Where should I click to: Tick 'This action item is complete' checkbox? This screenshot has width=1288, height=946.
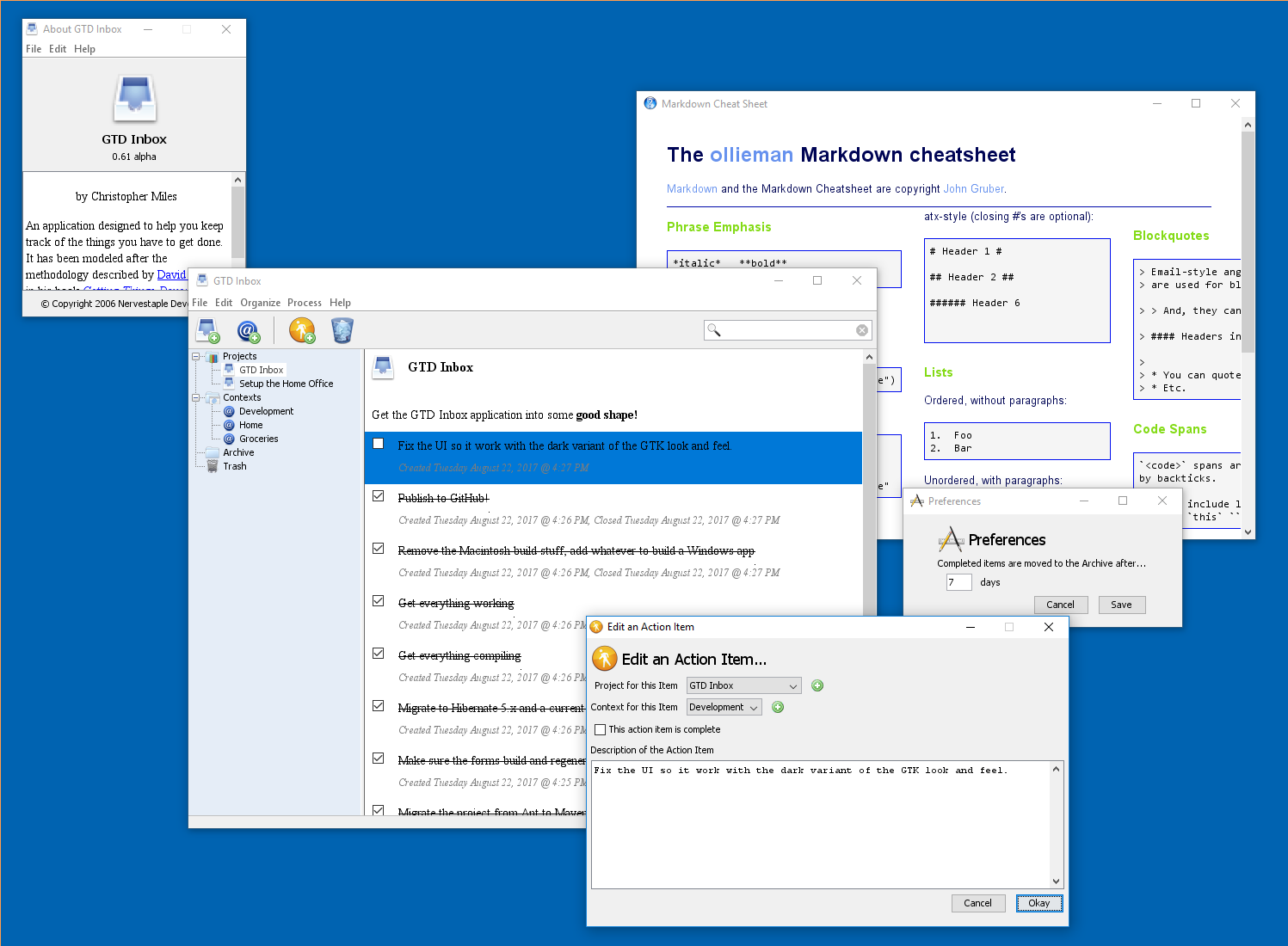[601, 729]
